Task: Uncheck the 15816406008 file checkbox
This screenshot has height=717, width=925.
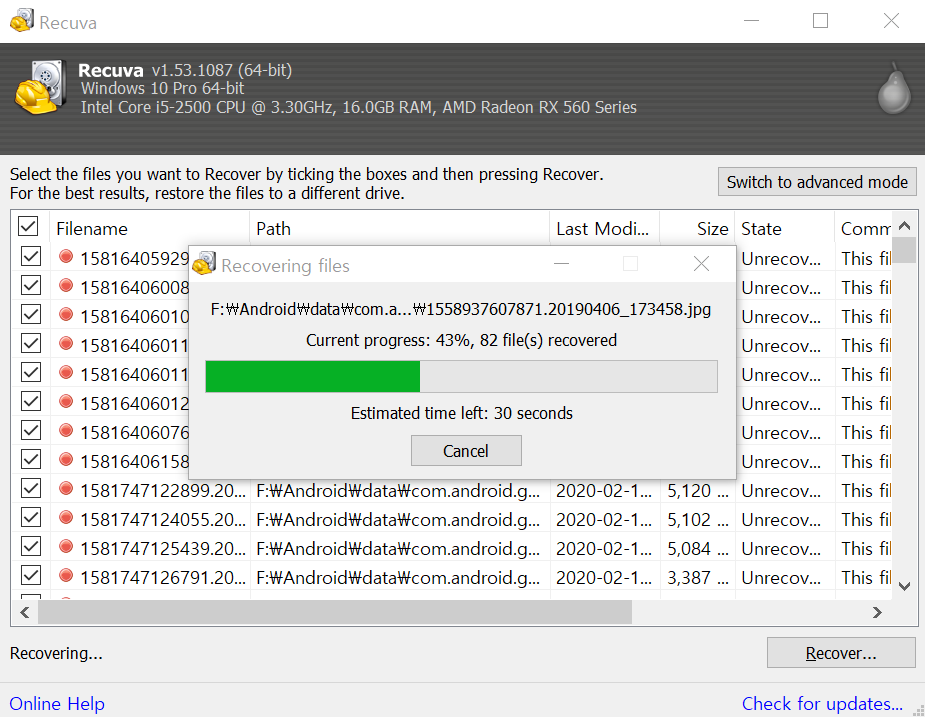Action: pos(31,285)
